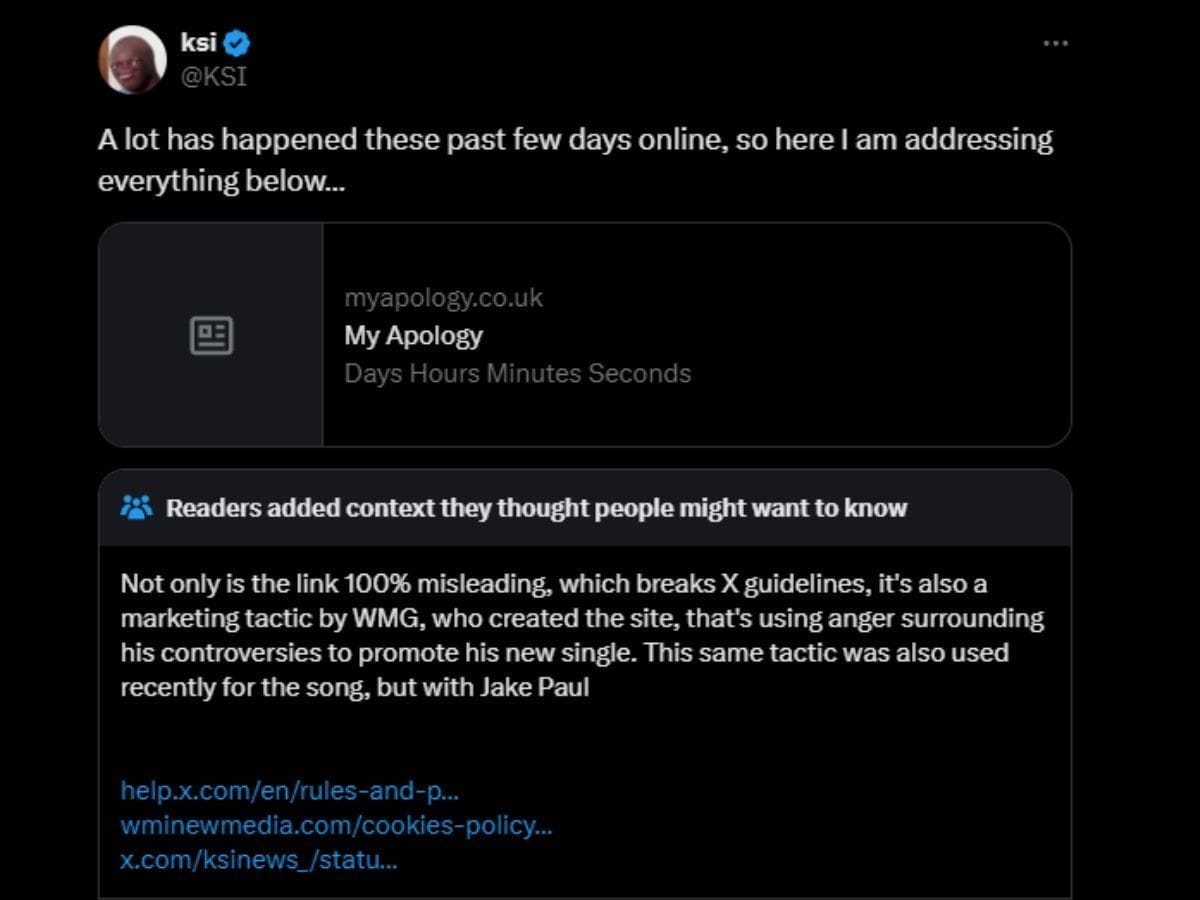
Task: Click the myapology.co.uk domain text
Action: pos(443,297)
